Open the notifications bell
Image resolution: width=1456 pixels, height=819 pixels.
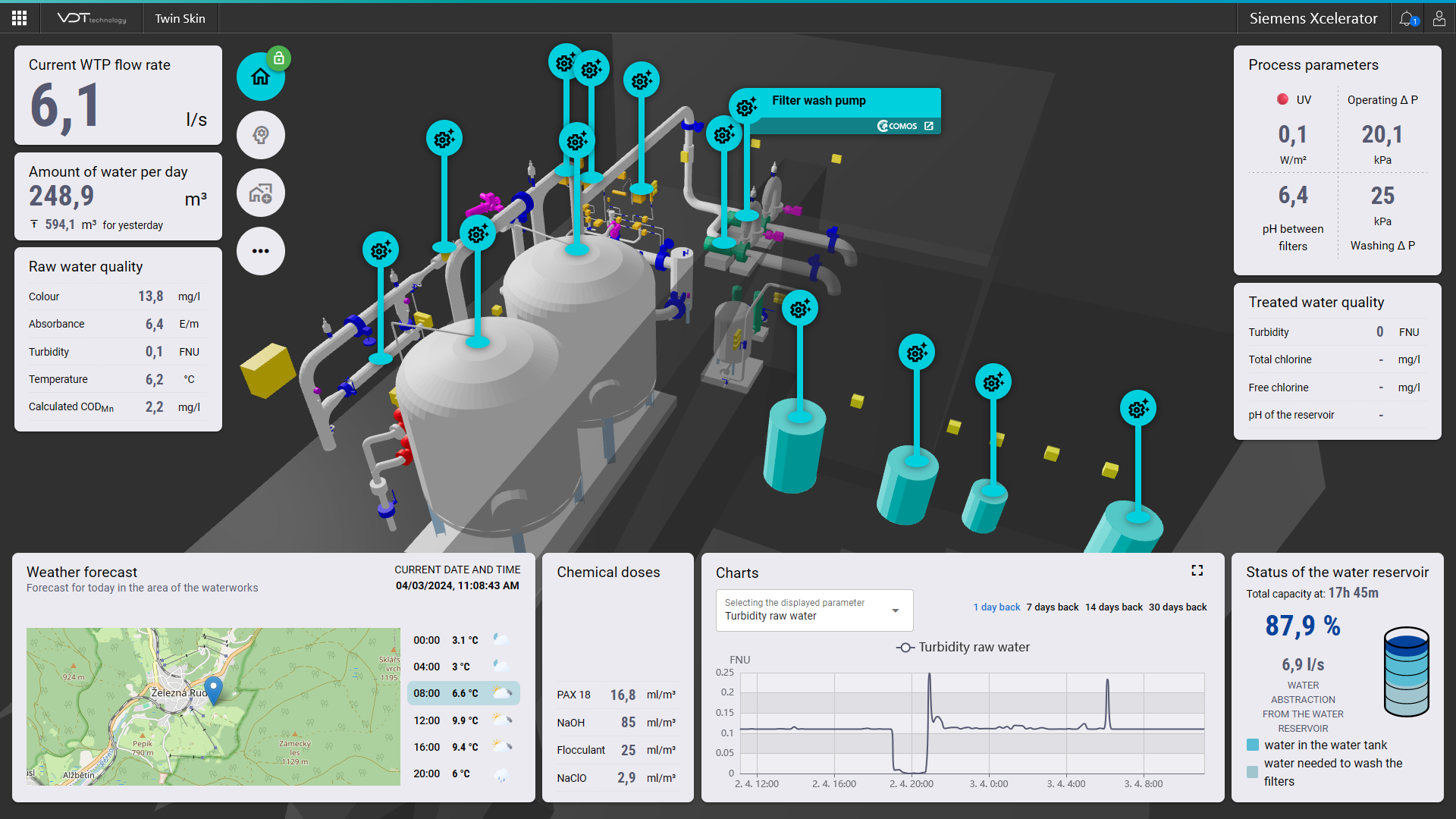click(1407, 18)
